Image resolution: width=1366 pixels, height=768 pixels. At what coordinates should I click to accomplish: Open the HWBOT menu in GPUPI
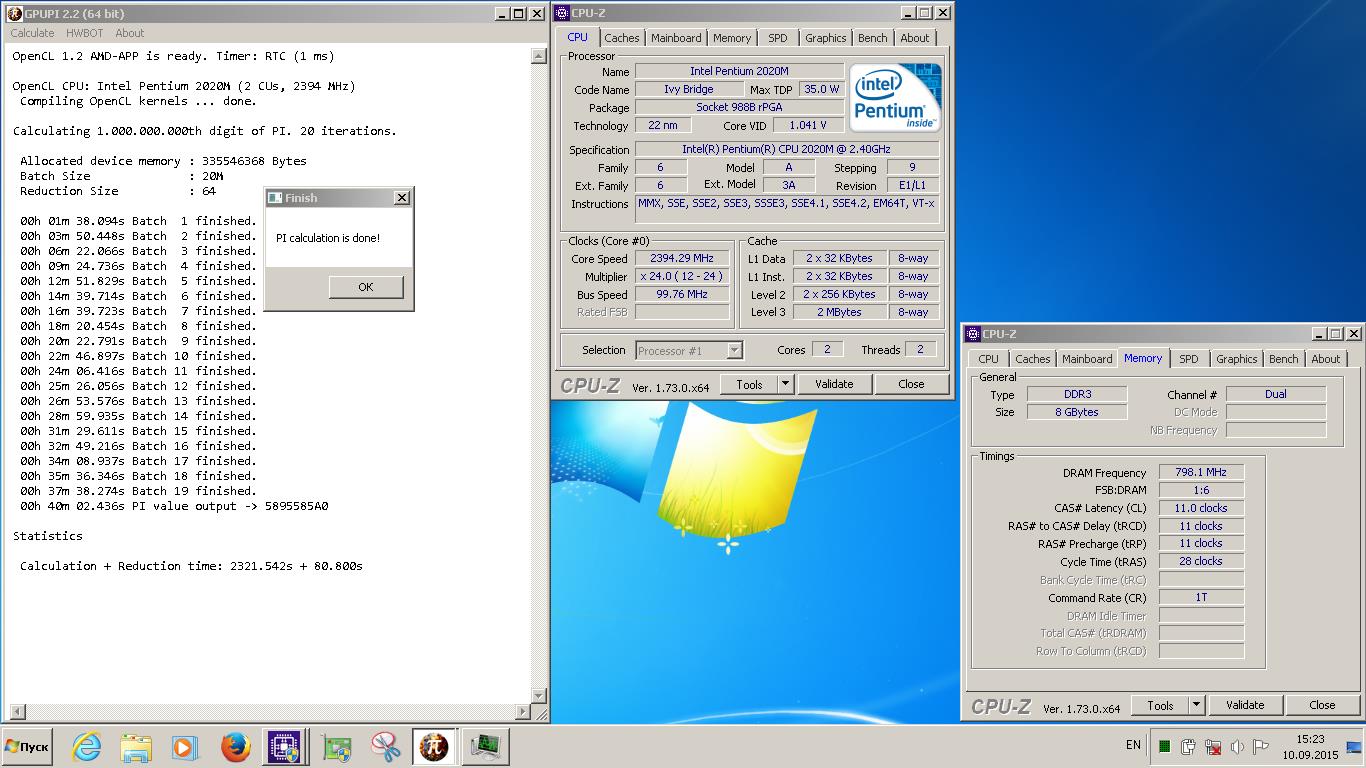(x=85, y=33)
